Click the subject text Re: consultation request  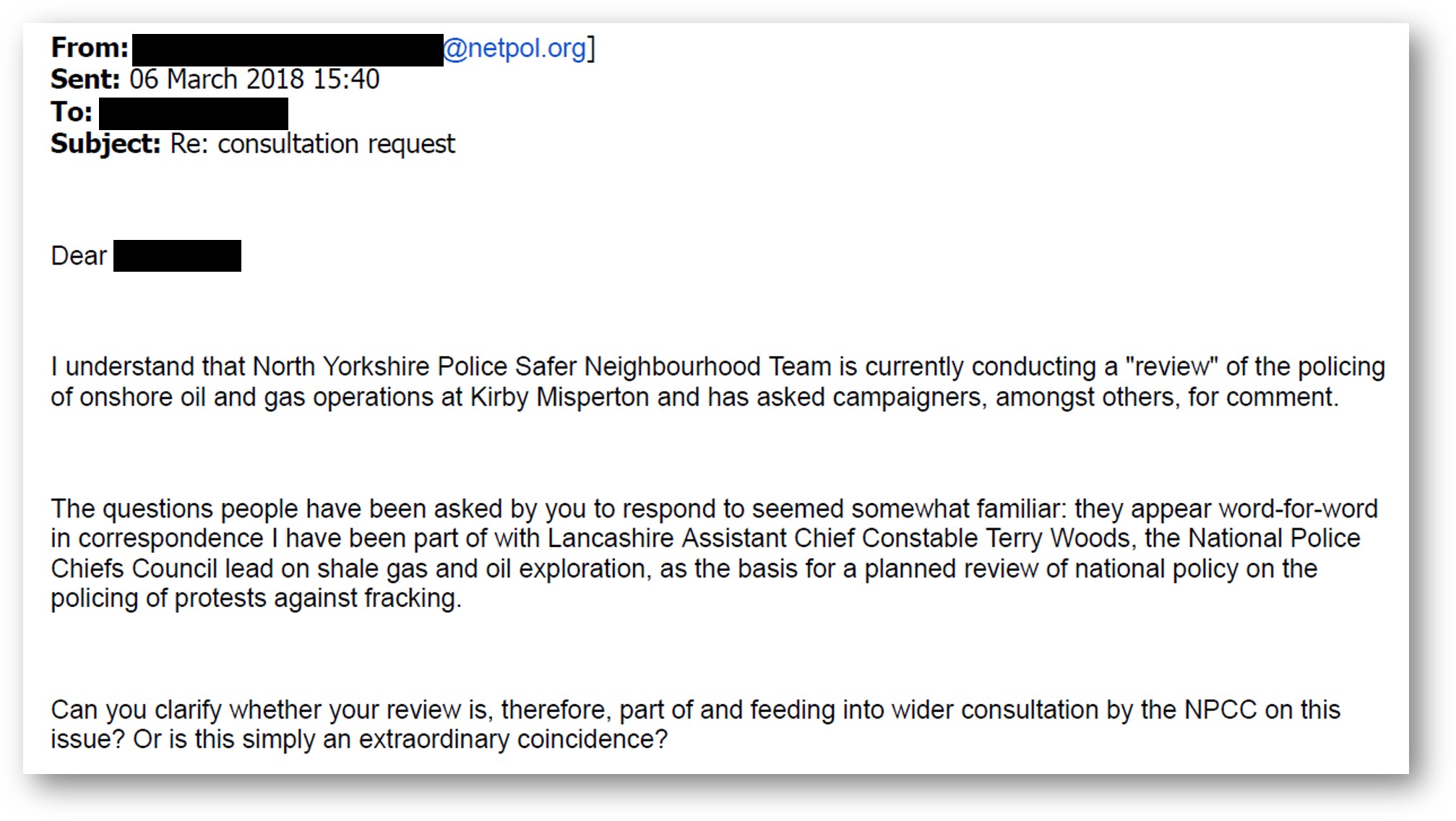(x=313, y=144)
